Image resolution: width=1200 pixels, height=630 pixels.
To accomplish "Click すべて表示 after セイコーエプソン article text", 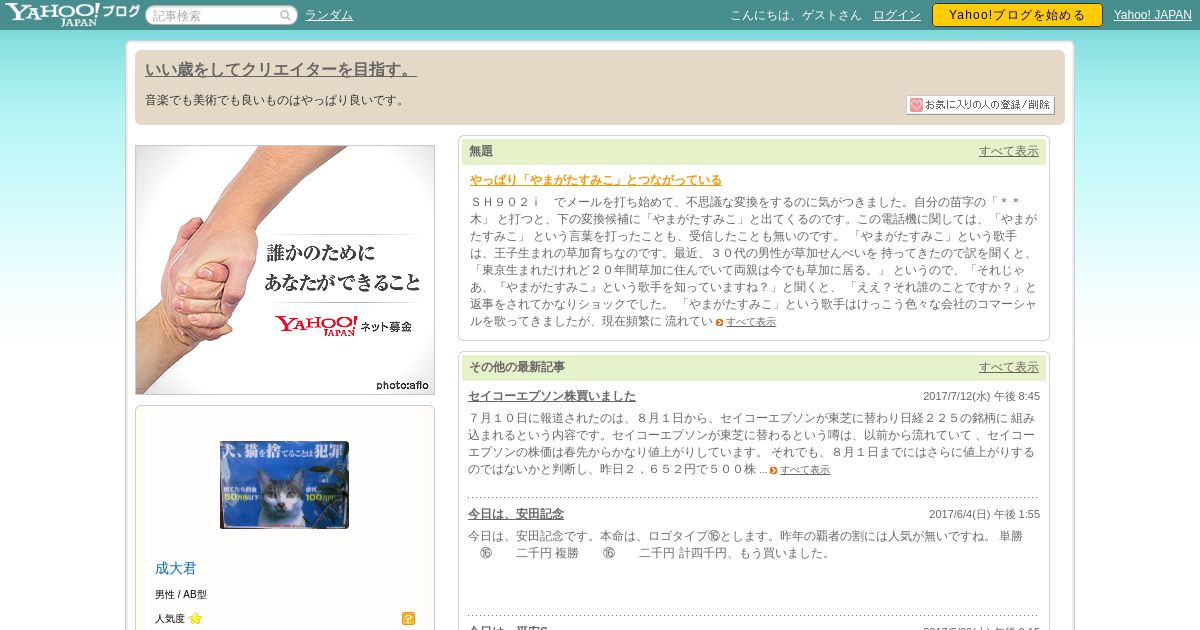I will pos(805,470).
